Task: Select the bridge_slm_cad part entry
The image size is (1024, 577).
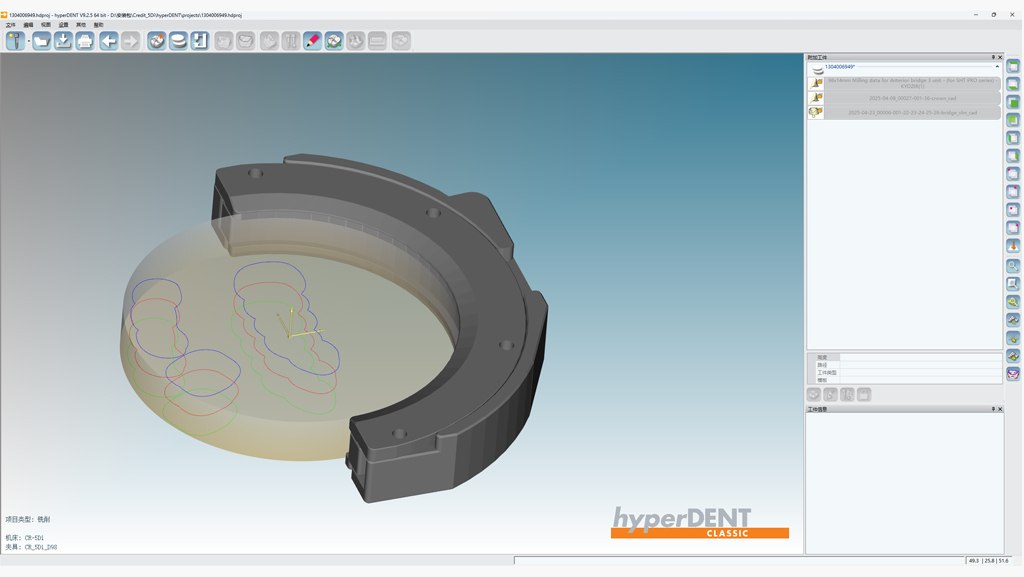Action: click(912, 113)
